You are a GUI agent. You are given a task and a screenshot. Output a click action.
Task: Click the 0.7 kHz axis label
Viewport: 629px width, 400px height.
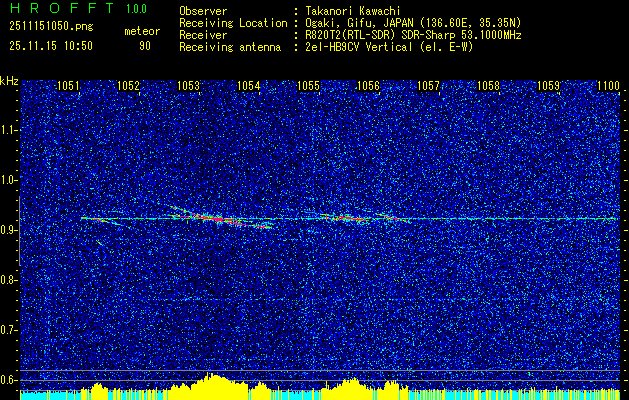click(x=8, y=330)
